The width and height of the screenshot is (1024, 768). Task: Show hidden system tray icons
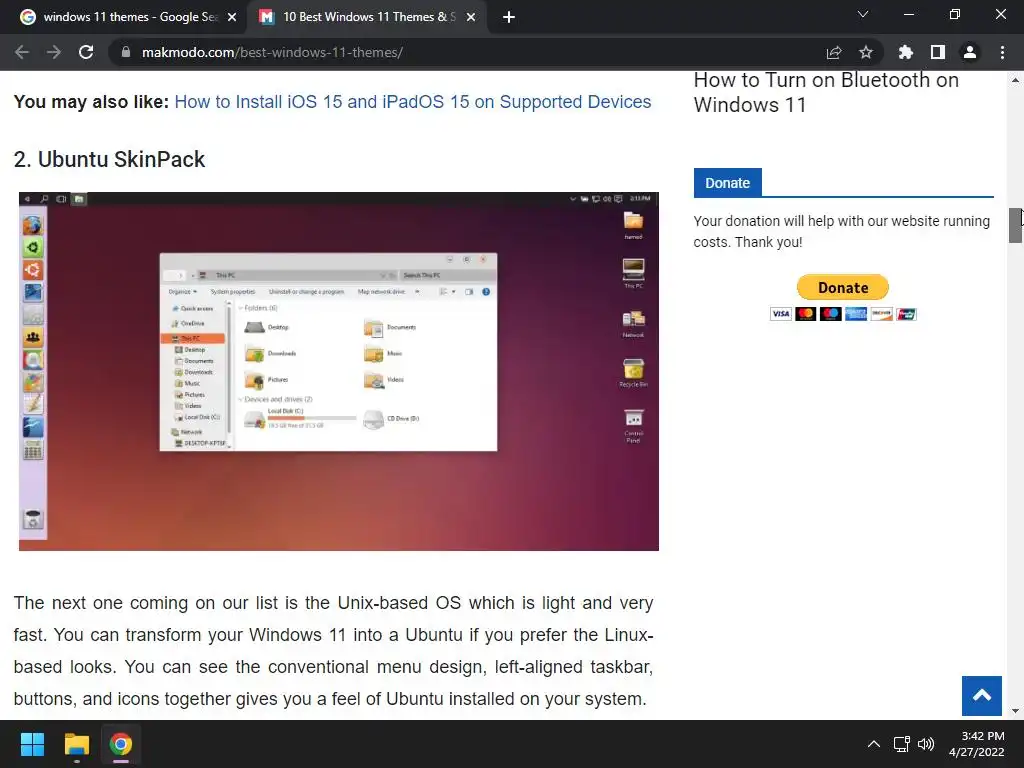click(874, 744)
